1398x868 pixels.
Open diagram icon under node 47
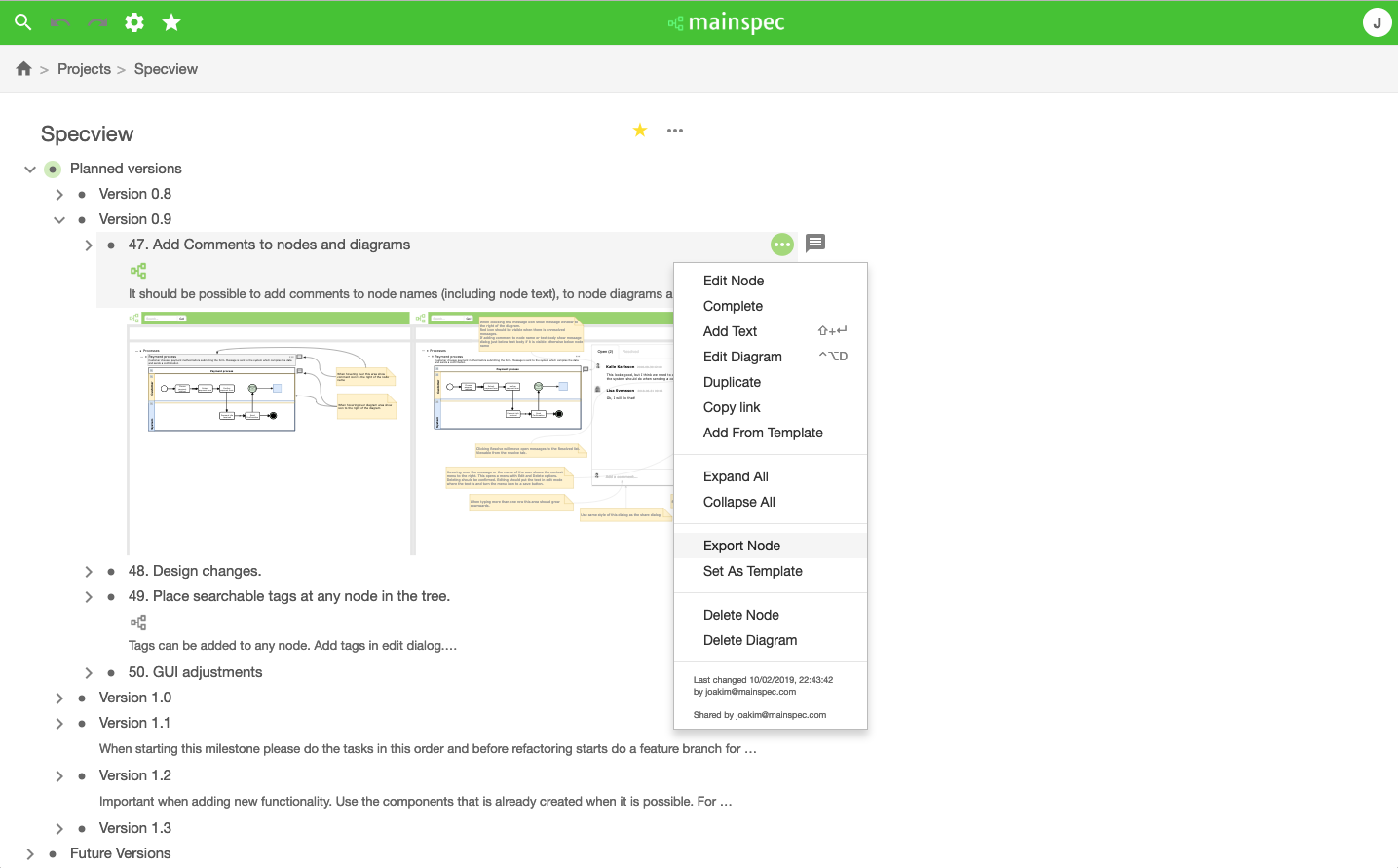138,271
